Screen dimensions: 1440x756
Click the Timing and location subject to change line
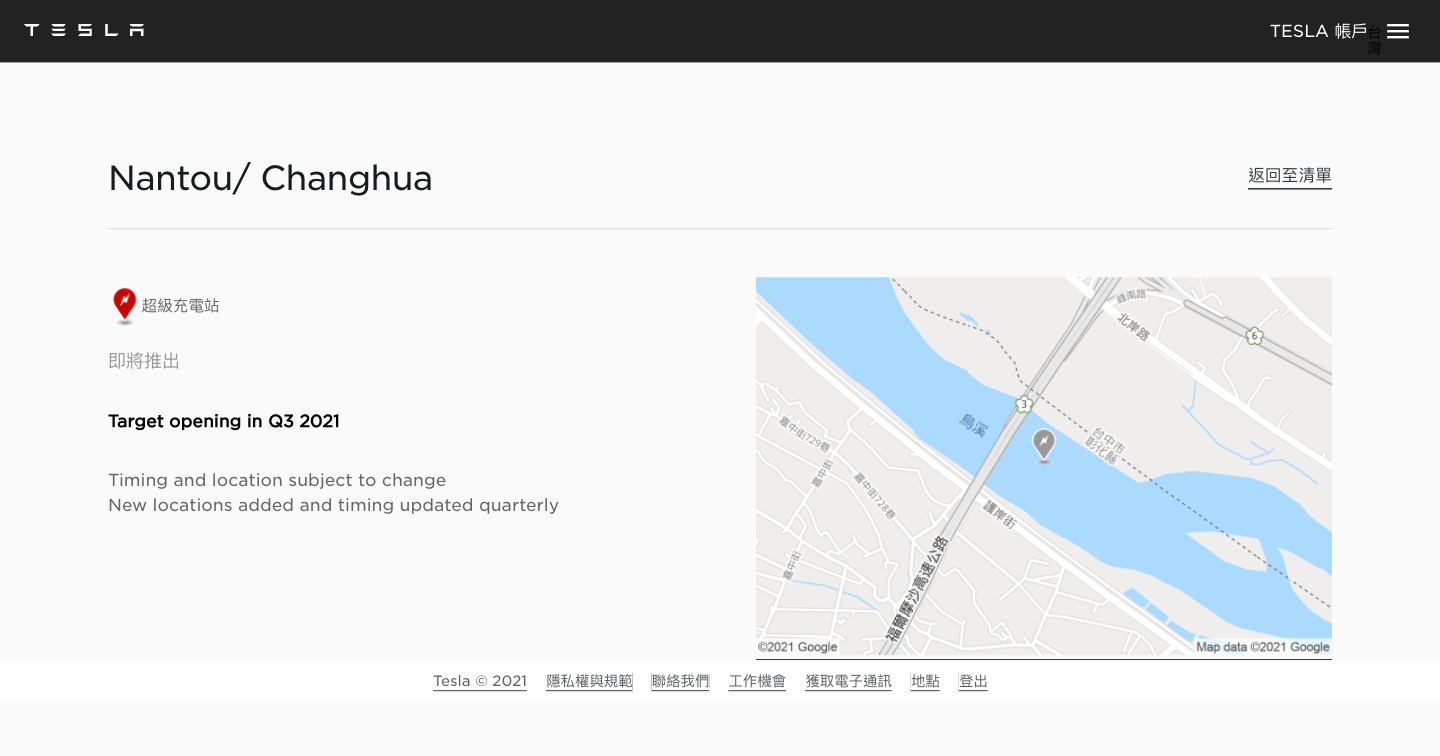point(277,480)
